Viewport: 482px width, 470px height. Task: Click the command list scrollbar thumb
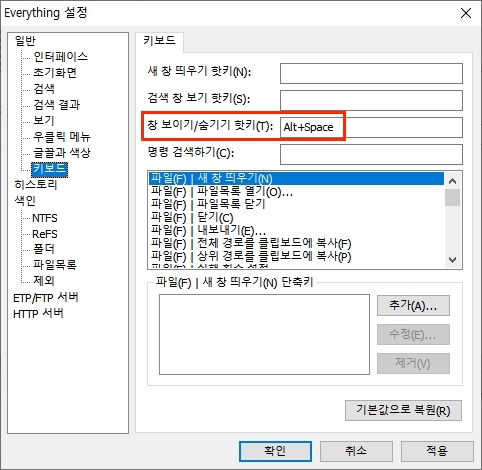click(x=452, y=197)
